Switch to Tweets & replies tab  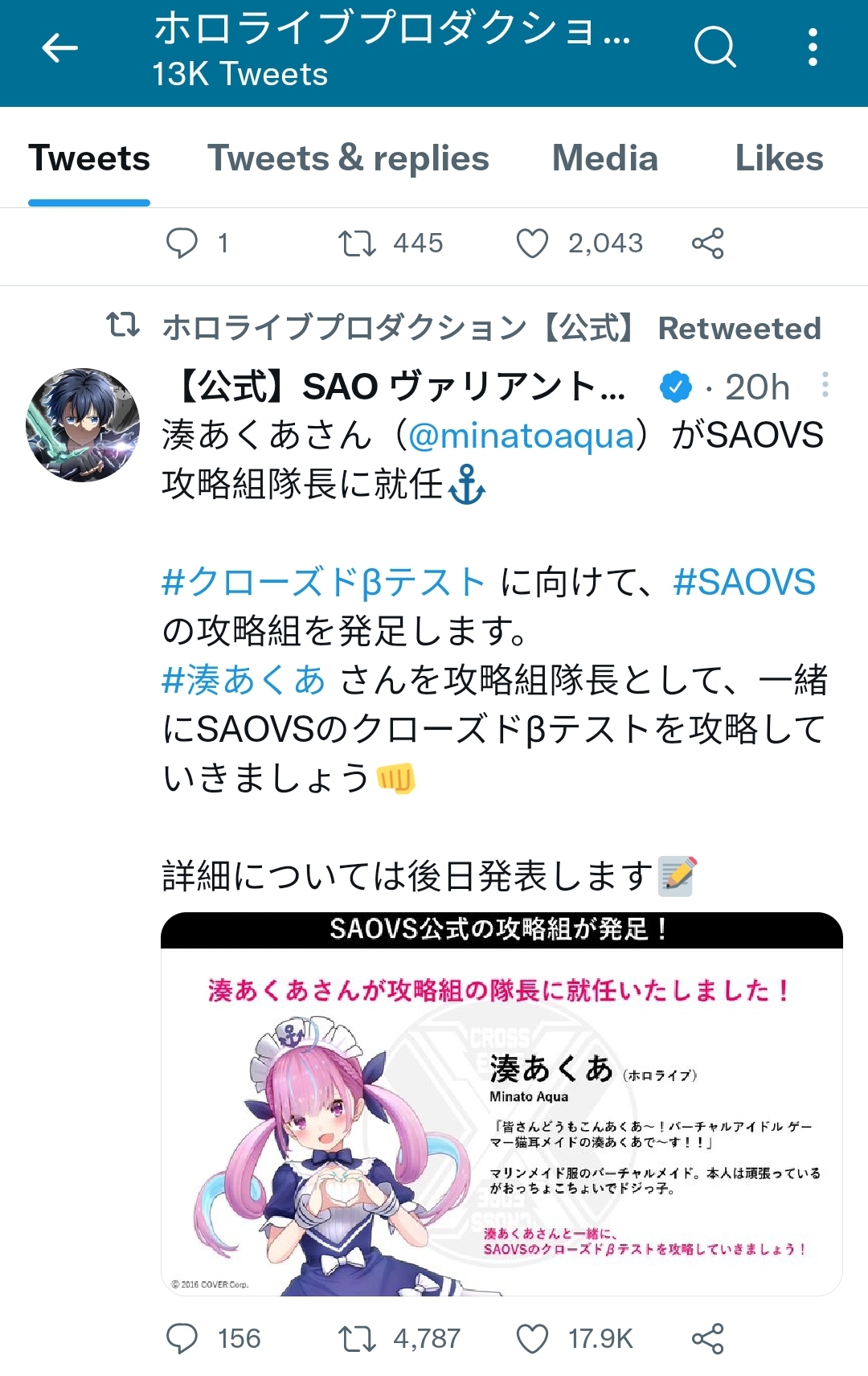(348, 158)
